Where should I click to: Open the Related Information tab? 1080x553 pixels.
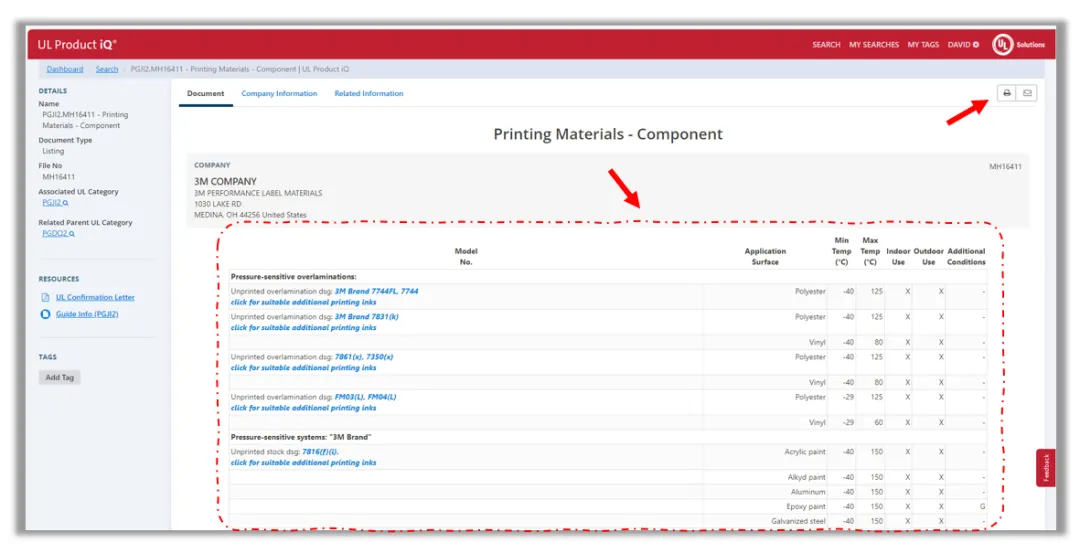(369, 94)
